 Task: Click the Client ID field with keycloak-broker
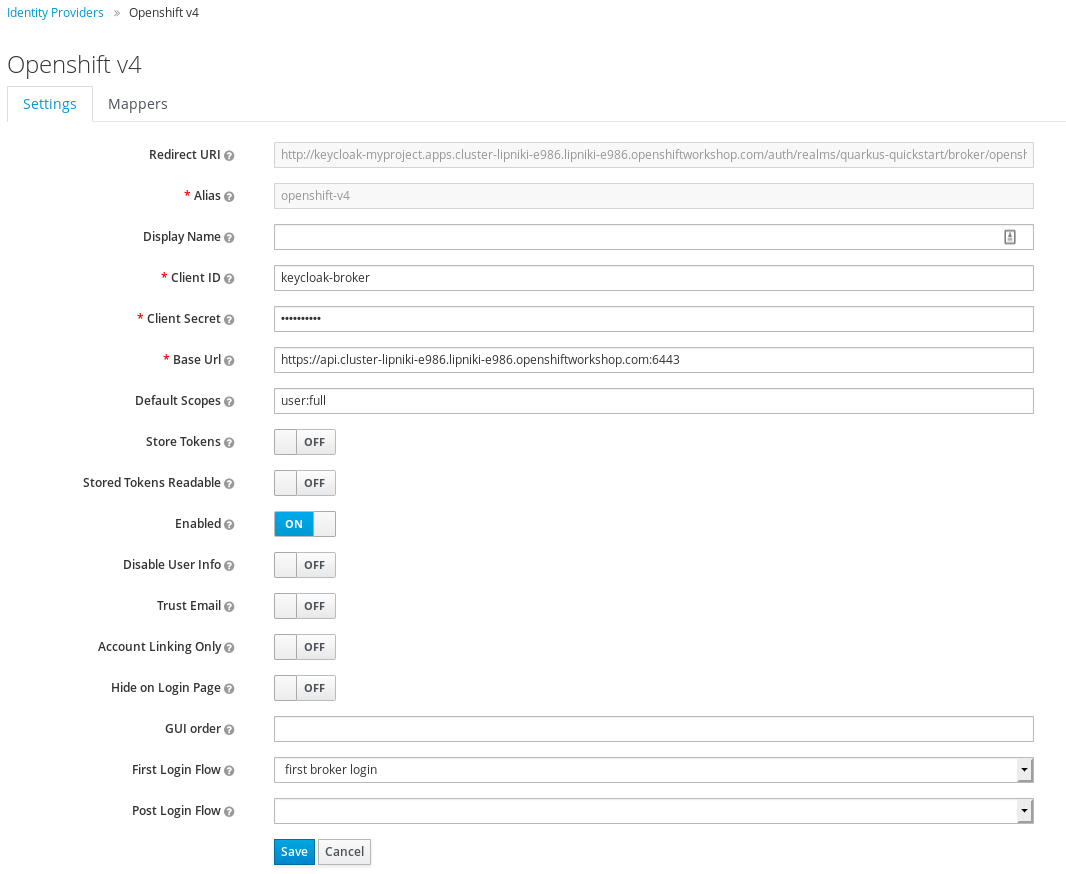tap(653, 278)
